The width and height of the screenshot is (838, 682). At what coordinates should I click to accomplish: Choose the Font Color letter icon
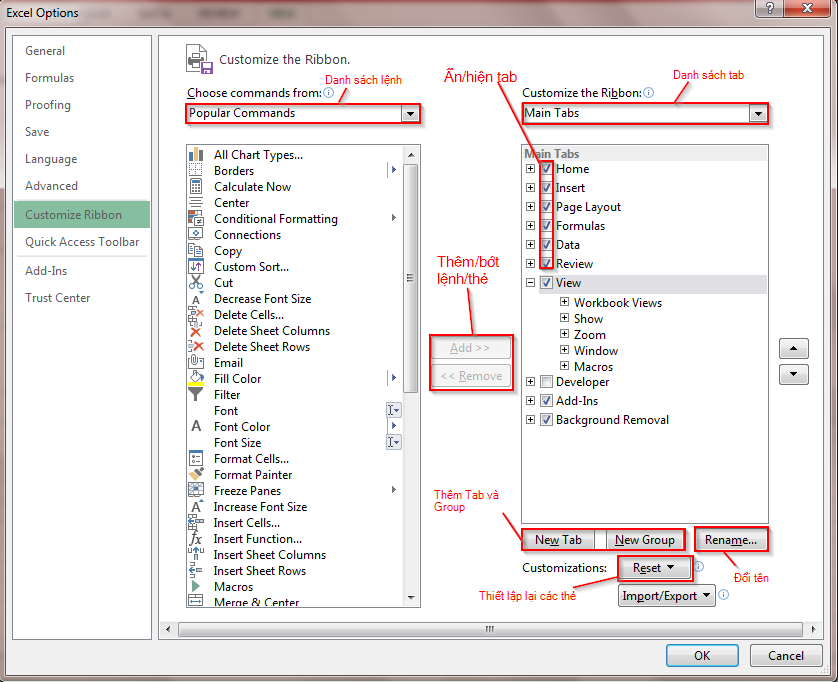pos(196,427)
